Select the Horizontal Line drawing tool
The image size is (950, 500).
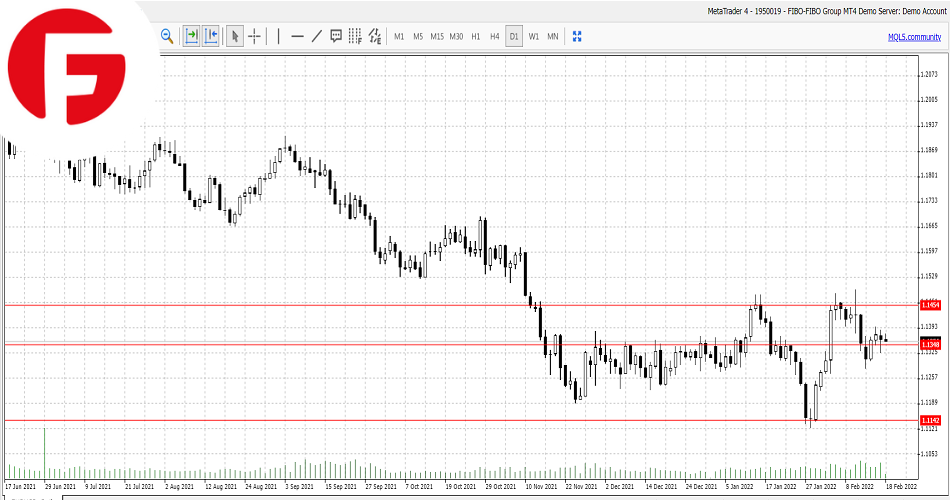pos(297,37)
